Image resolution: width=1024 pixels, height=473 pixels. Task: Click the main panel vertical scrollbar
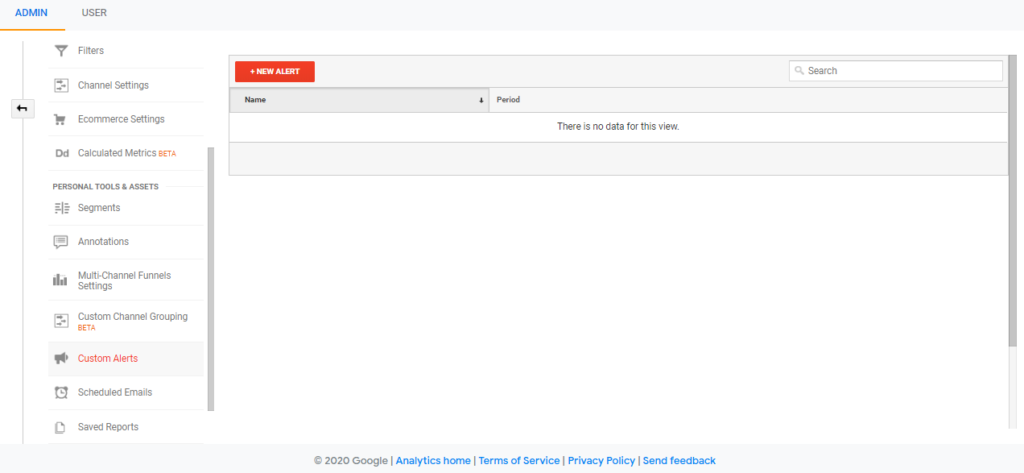click(1013, 200)
